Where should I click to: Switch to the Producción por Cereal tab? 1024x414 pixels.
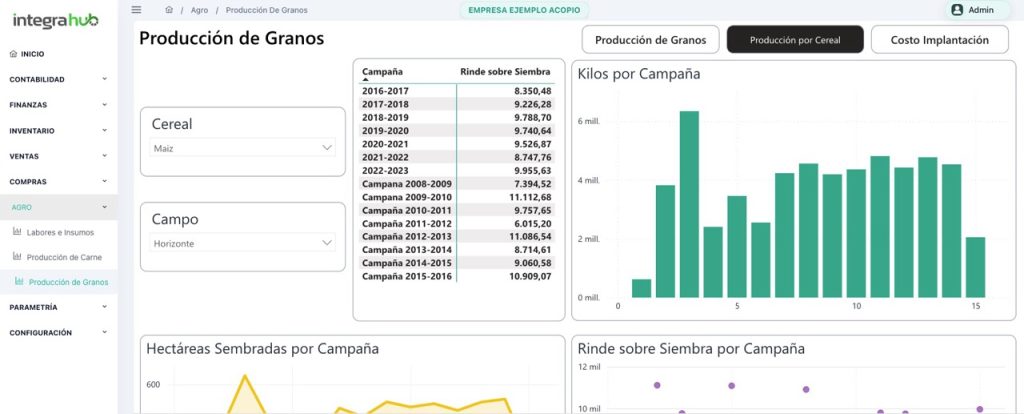(794, 40)
